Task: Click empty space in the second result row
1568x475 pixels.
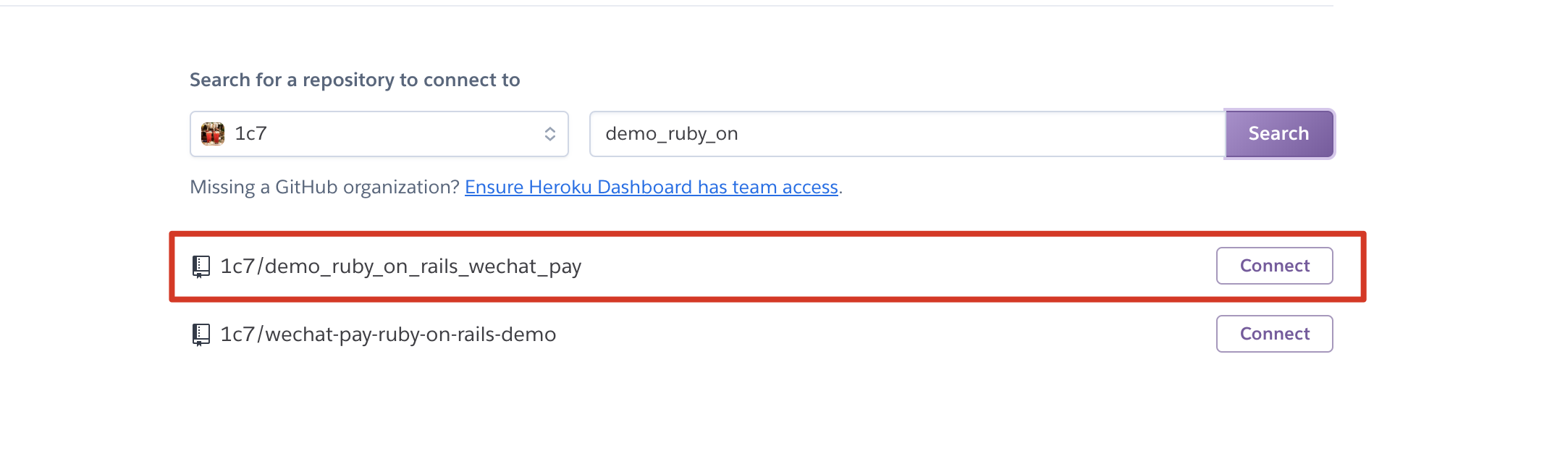Action: 869,335
